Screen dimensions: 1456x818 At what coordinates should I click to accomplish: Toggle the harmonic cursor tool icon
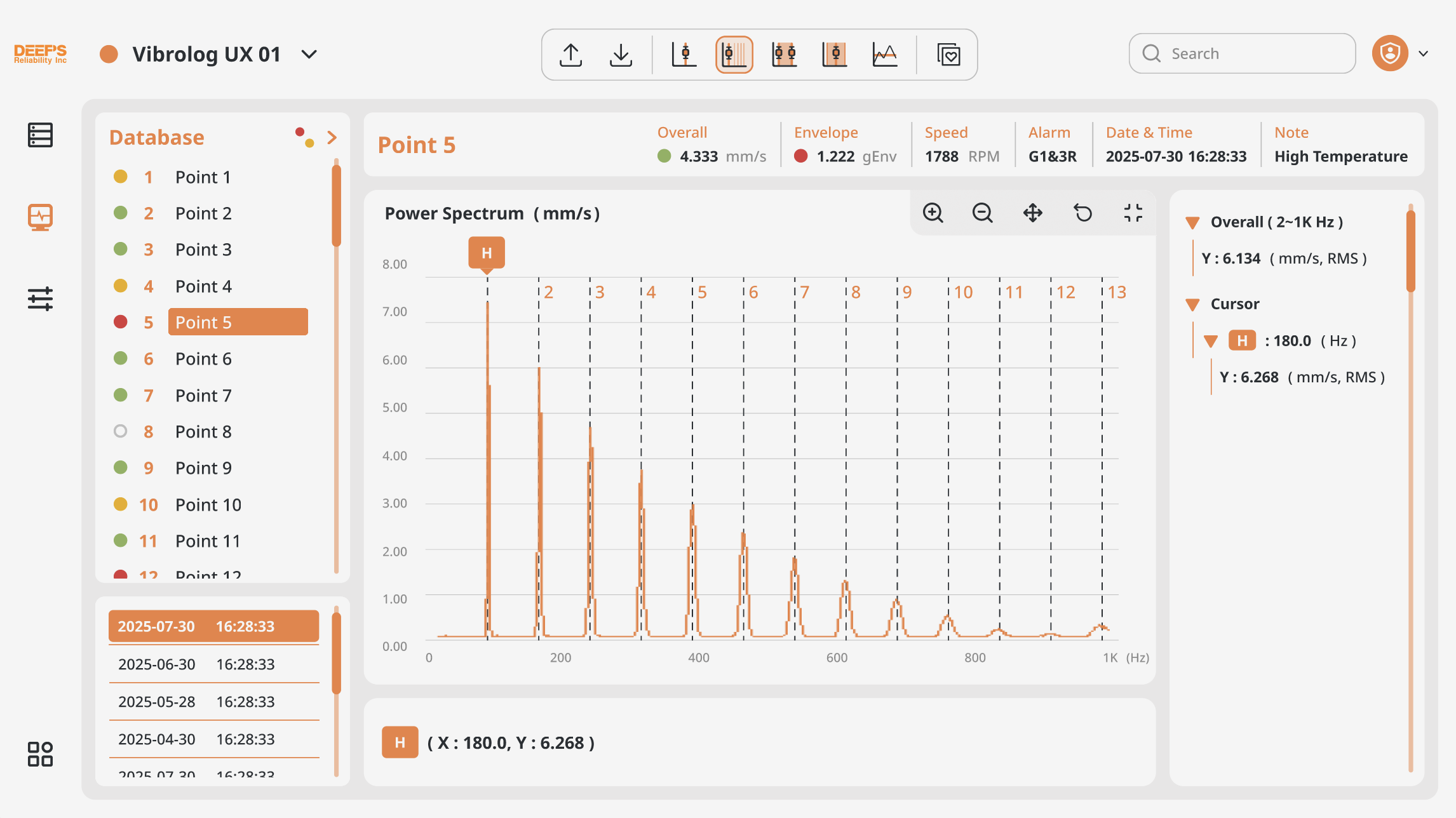[x=734, y=55]
